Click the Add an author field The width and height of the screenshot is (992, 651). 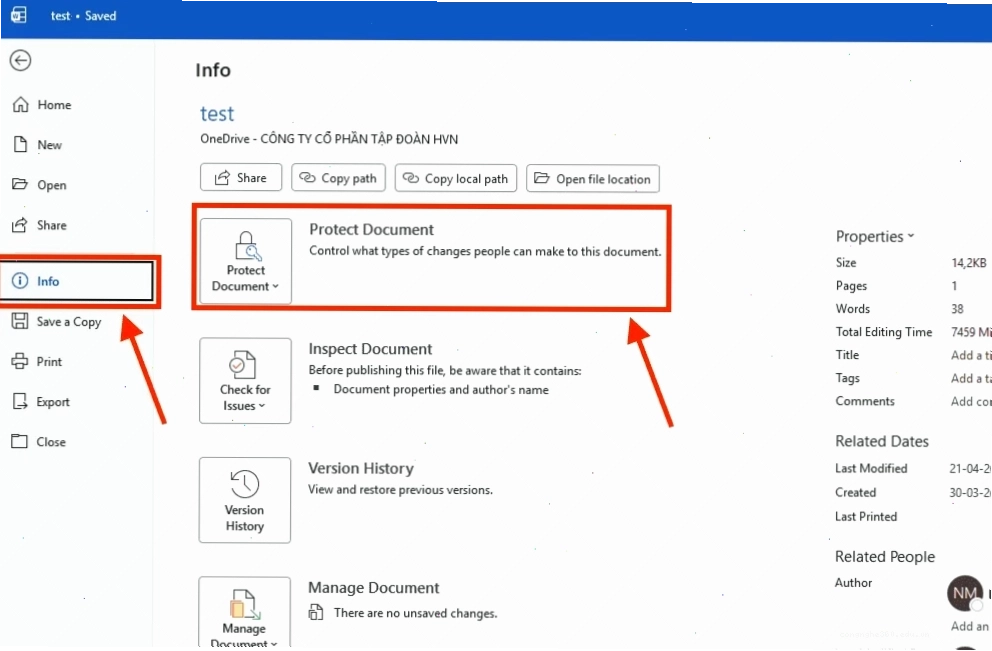pyautogui.click(x=970, y=626)
